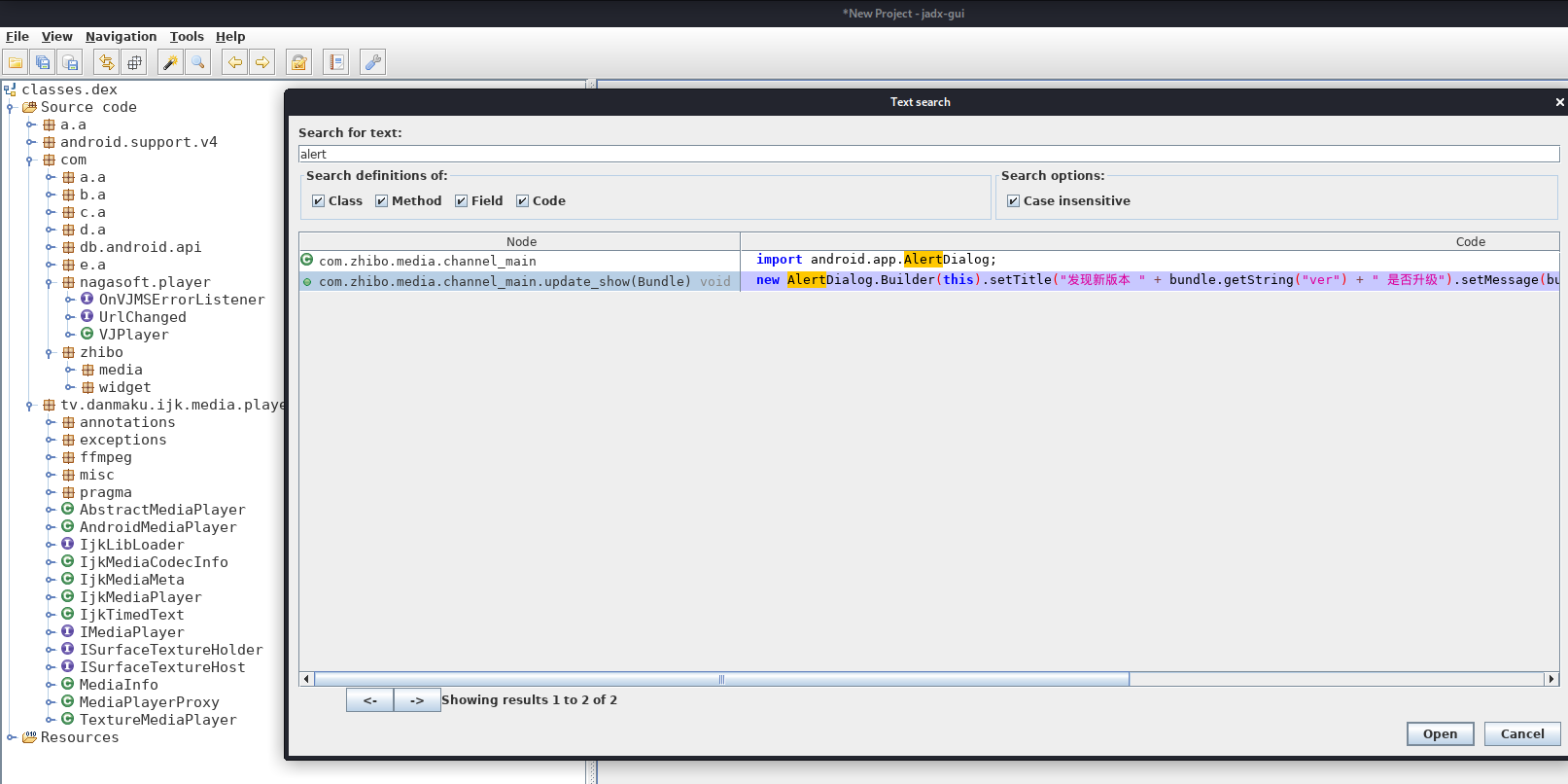
Task: Click the Open file folder icon
Action: [16, 62]
